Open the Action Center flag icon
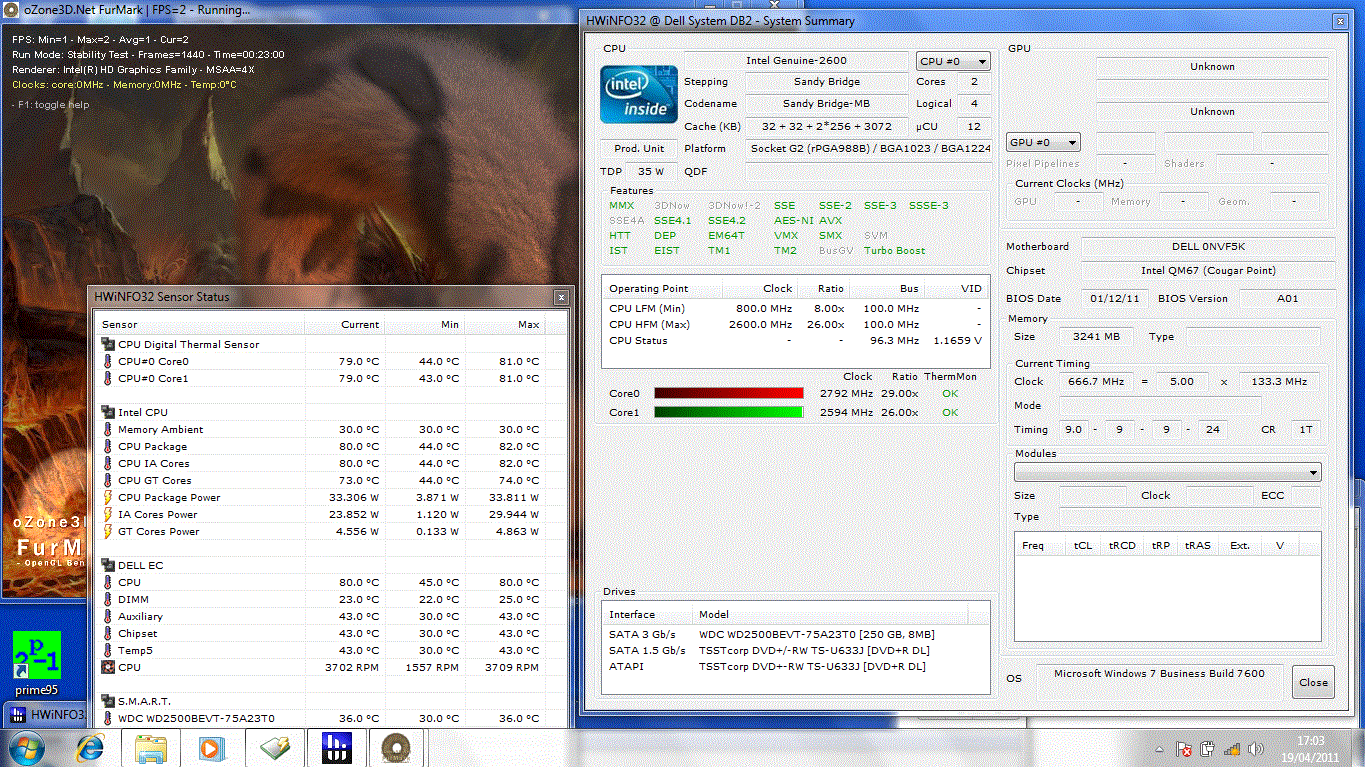Image resolution: width=1365 pixels, height=767 pixels. pyautogui.click(x=1183, y=748)
